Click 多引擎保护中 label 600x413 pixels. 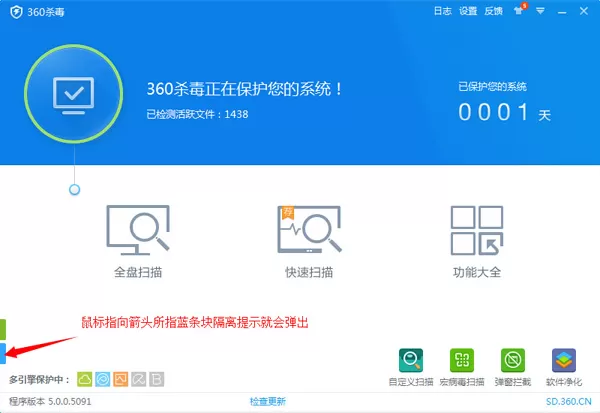coord(39,380)
